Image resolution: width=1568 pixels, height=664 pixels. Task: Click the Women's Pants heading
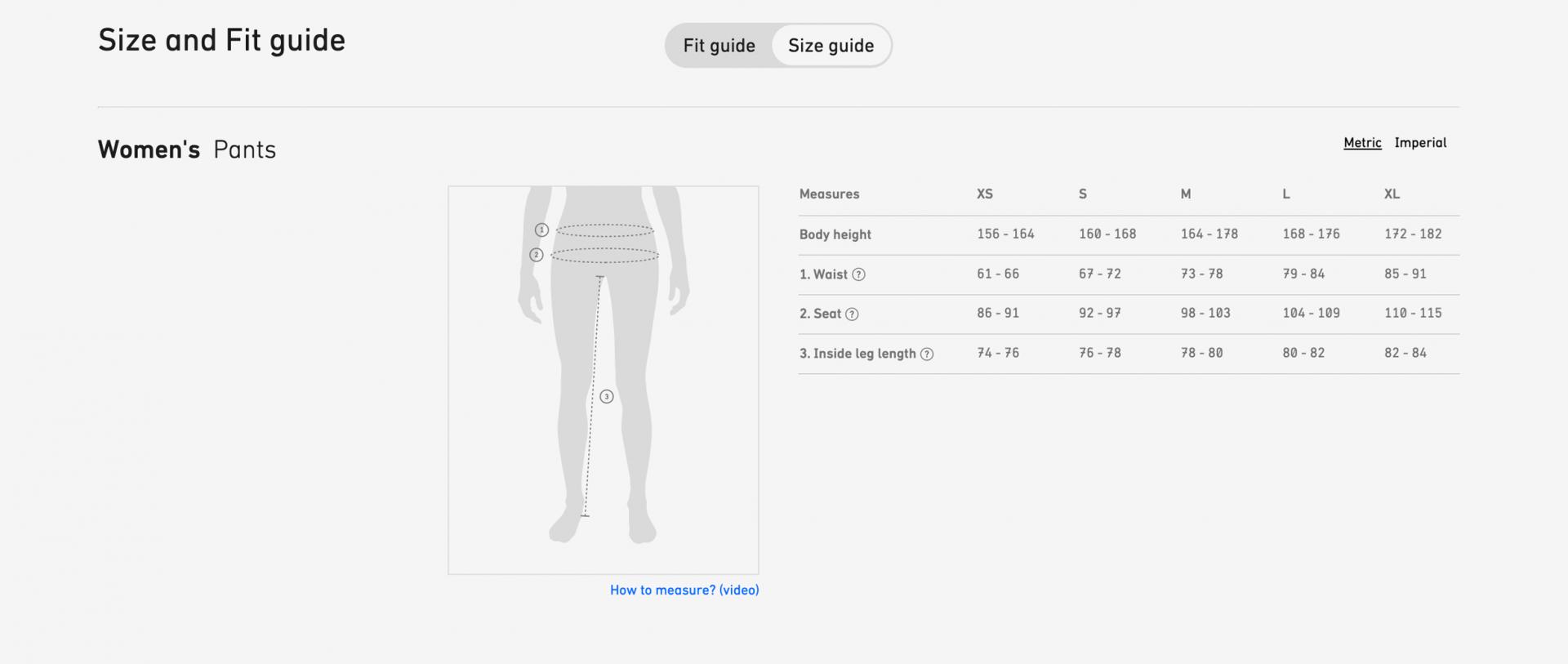point(187,149)
